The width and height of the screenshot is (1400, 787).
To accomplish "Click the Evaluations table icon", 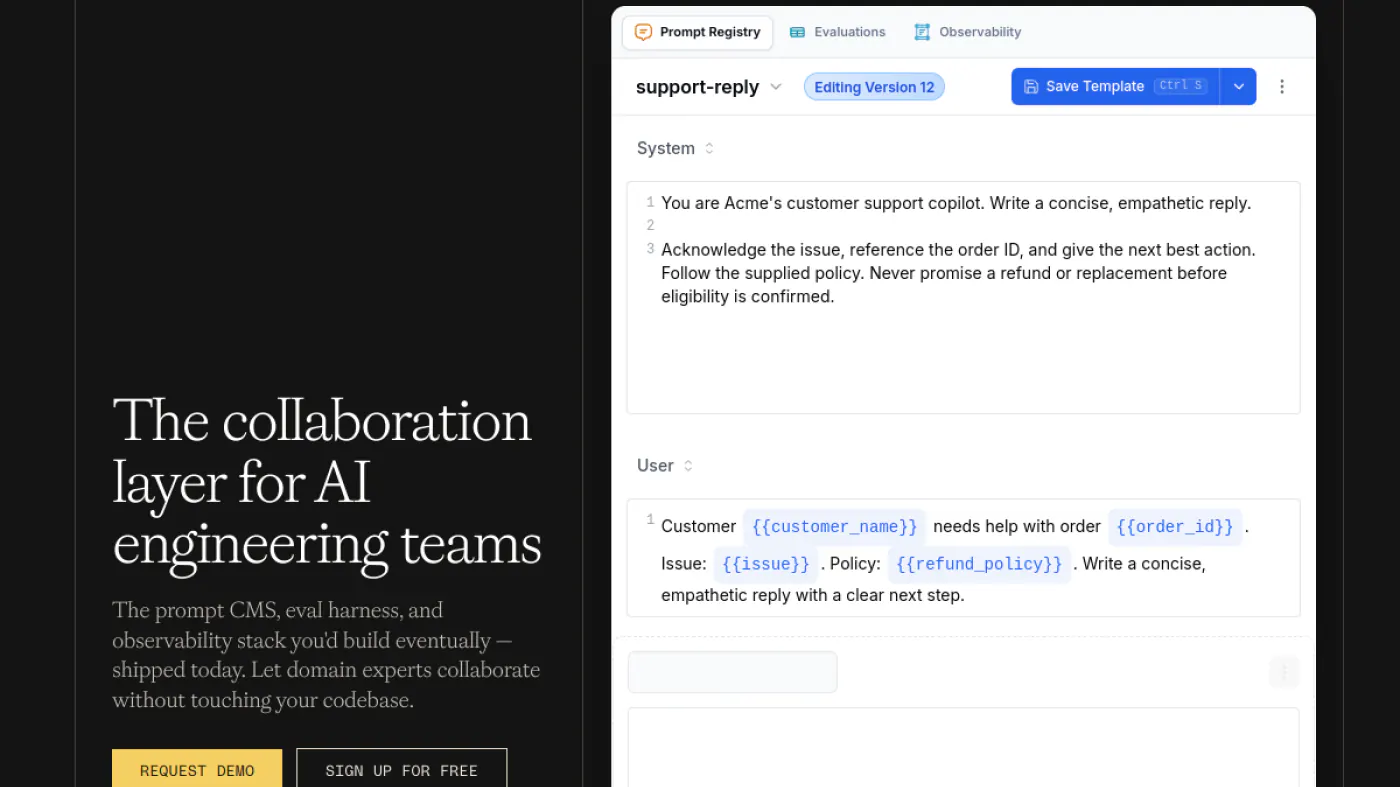I will coord(797,32).
